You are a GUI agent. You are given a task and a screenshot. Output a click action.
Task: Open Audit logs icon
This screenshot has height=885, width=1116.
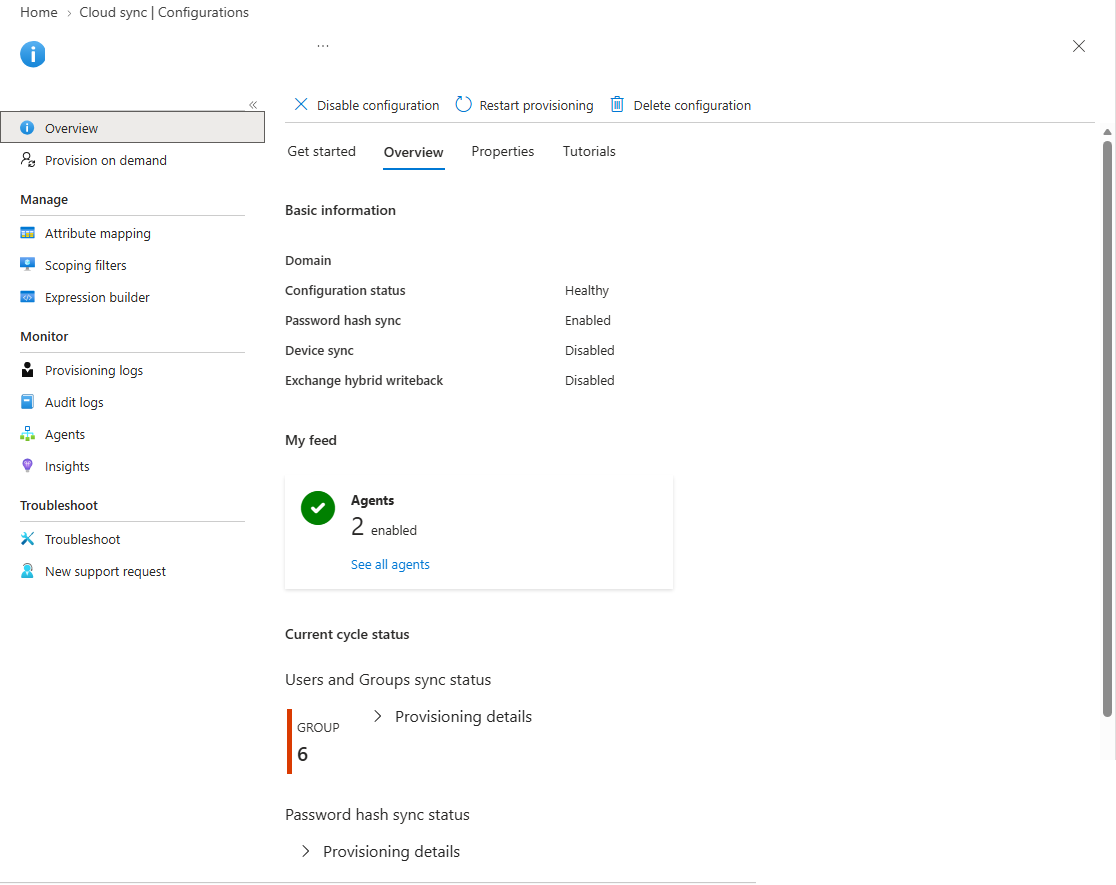click(28, 402)
